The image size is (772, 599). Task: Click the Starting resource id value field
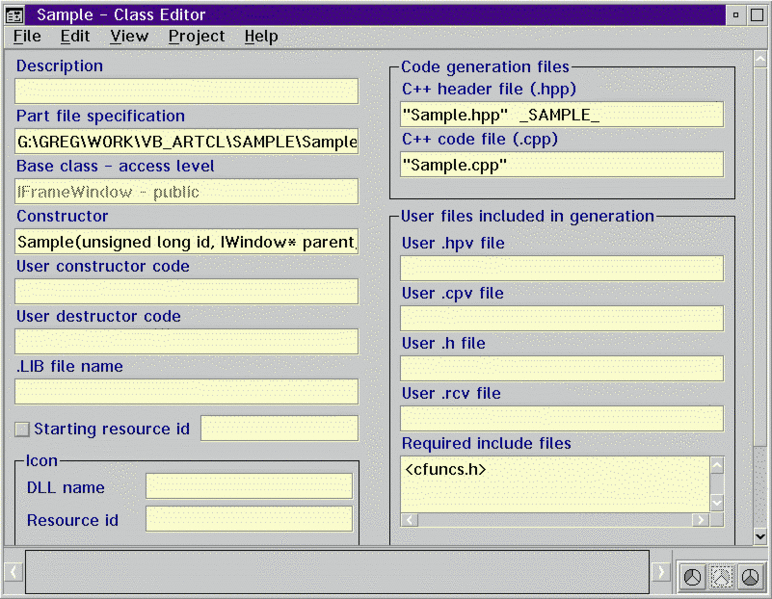pos(280,428)
